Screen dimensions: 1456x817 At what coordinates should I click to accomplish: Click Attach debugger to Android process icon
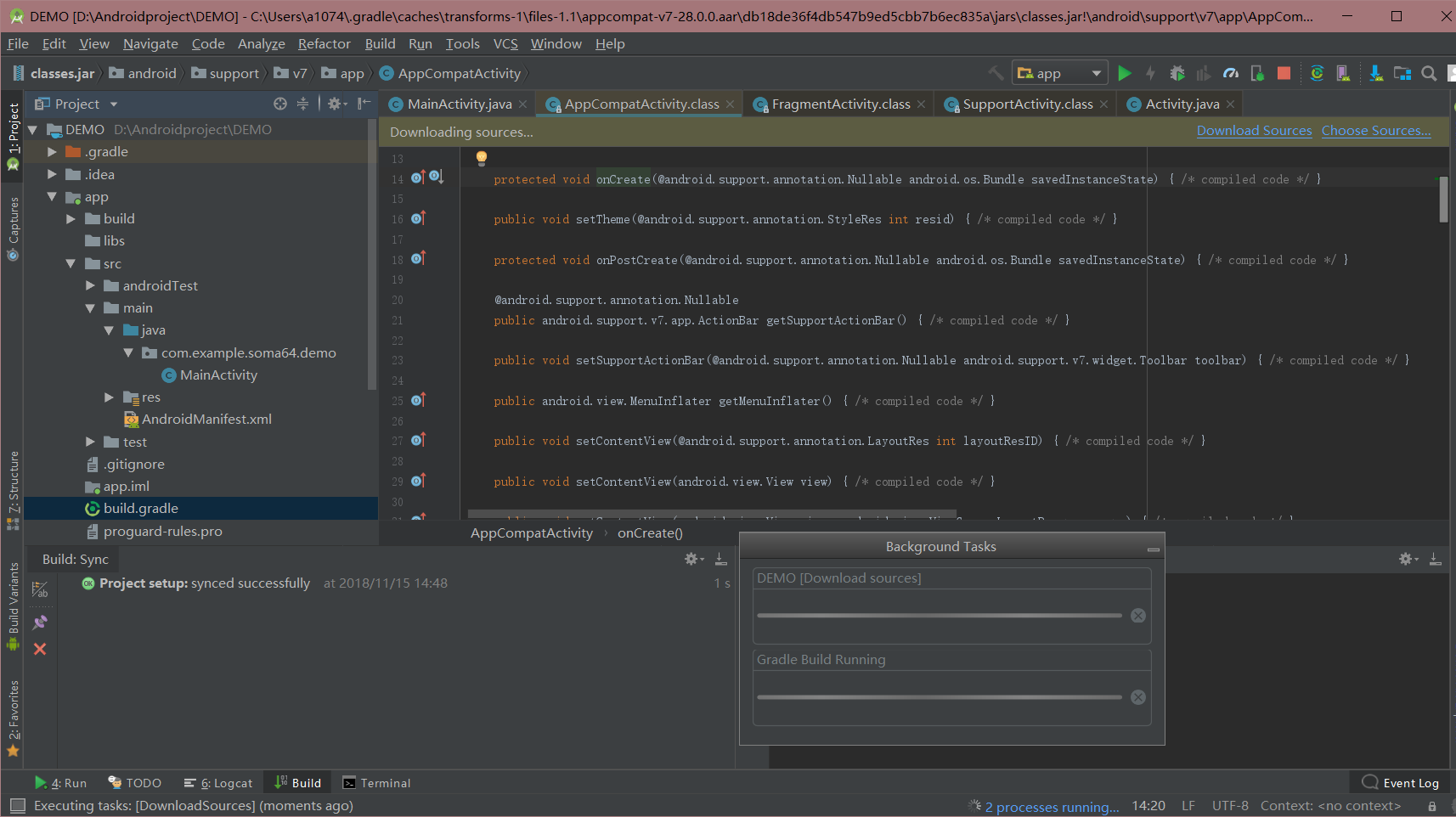tap(1258, 74)
